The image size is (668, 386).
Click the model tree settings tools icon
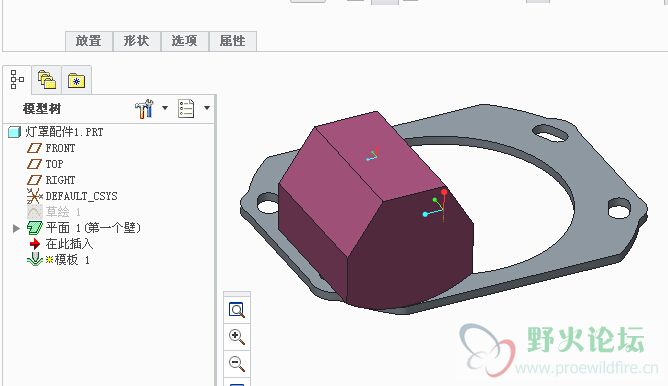coord(144,109)
